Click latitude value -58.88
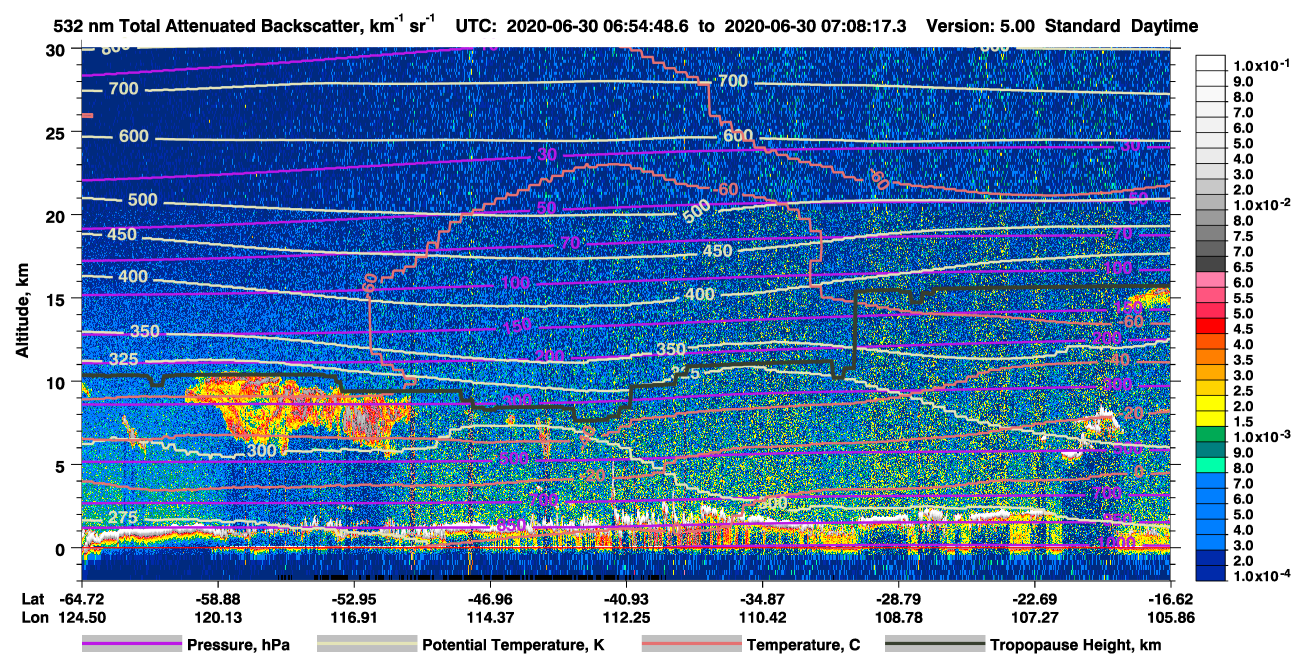The image size is (1300, 667). (x=216, y=600)
